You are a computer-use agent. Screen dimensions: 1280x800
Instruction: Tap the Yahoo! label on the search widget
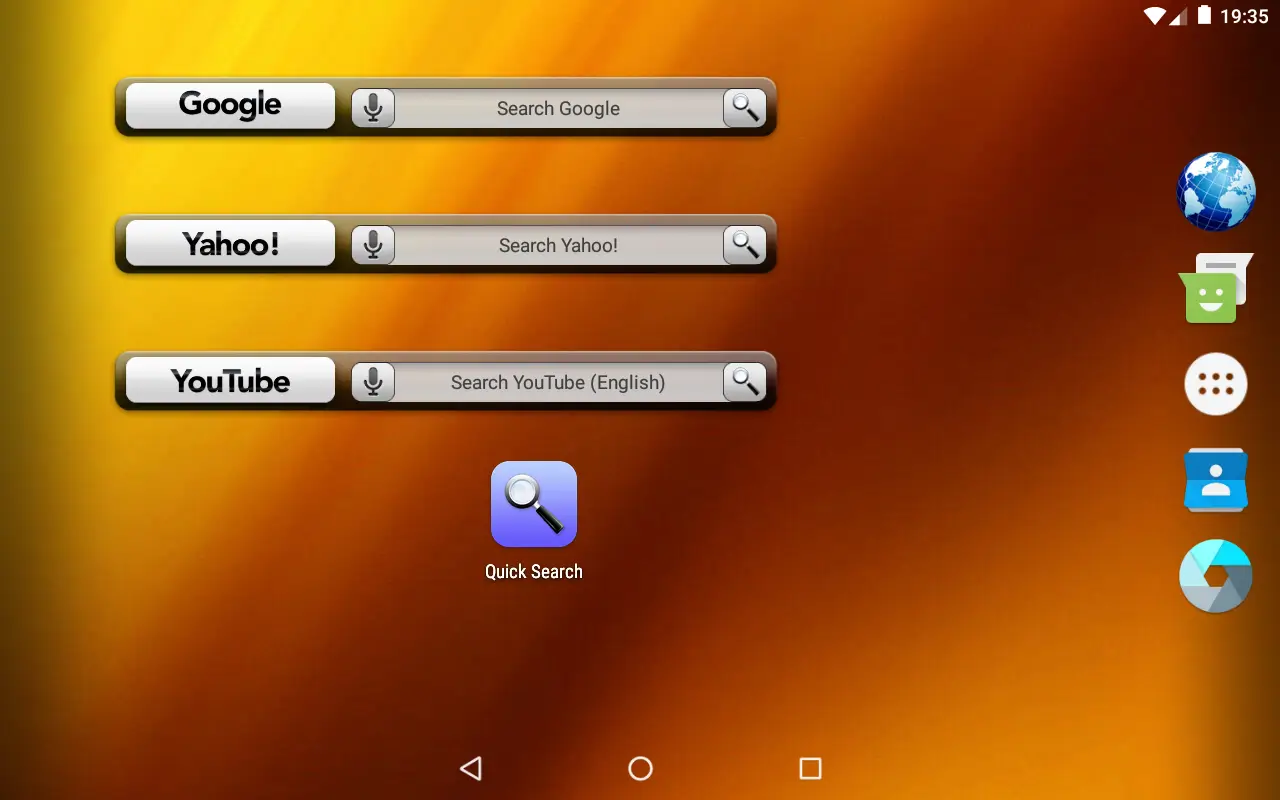(228, 243)
